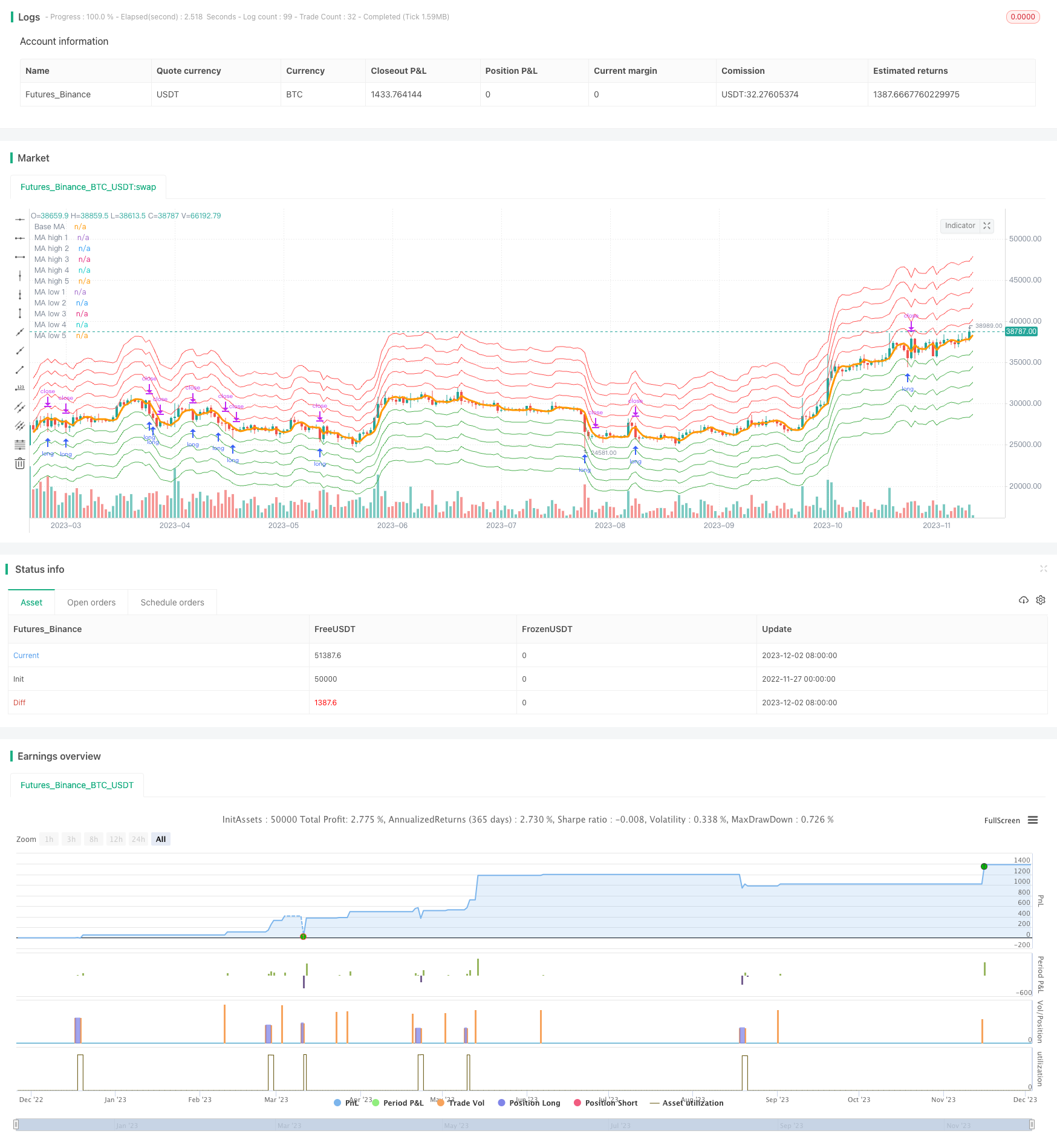Click the right handle of the range navigator
This screenshot has width=1057, height=1148.
coord(1032,1124)
